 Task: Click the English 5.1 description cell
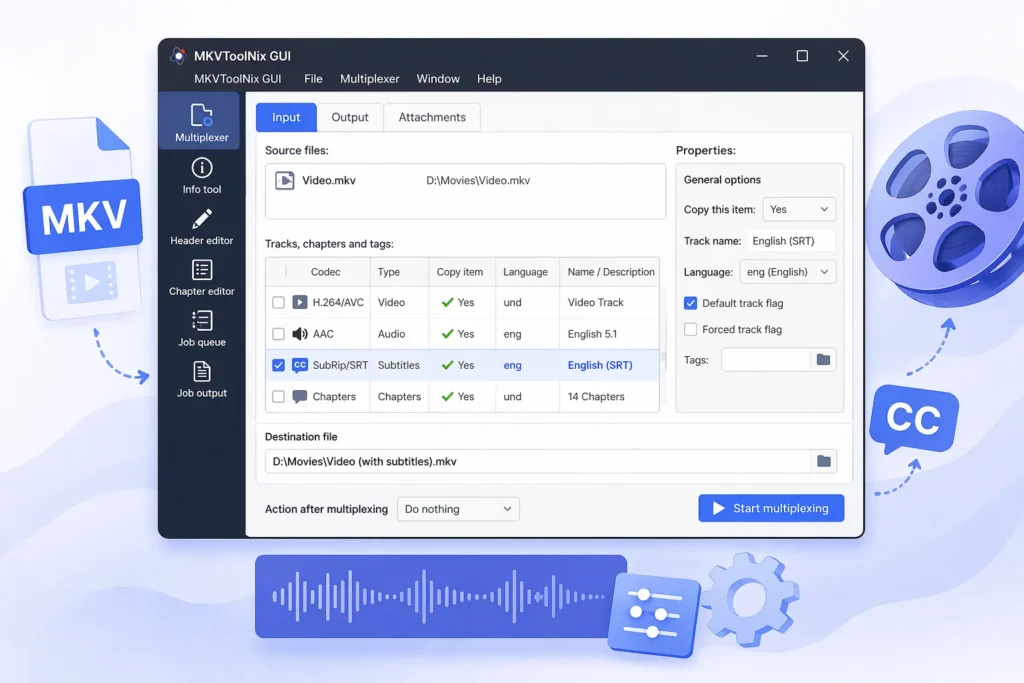point(592,334)
